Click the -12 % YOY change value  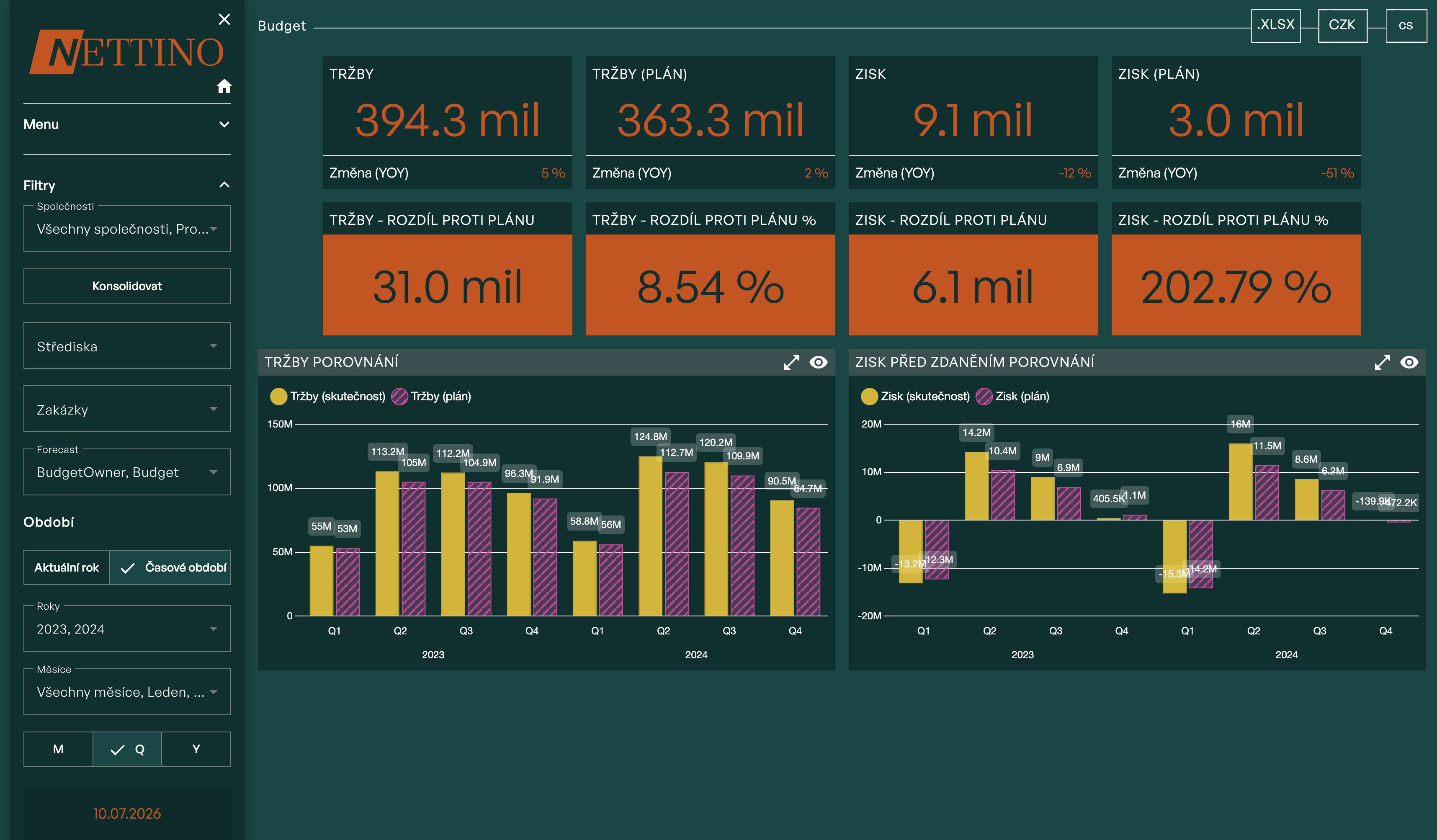pos(1074,173)
